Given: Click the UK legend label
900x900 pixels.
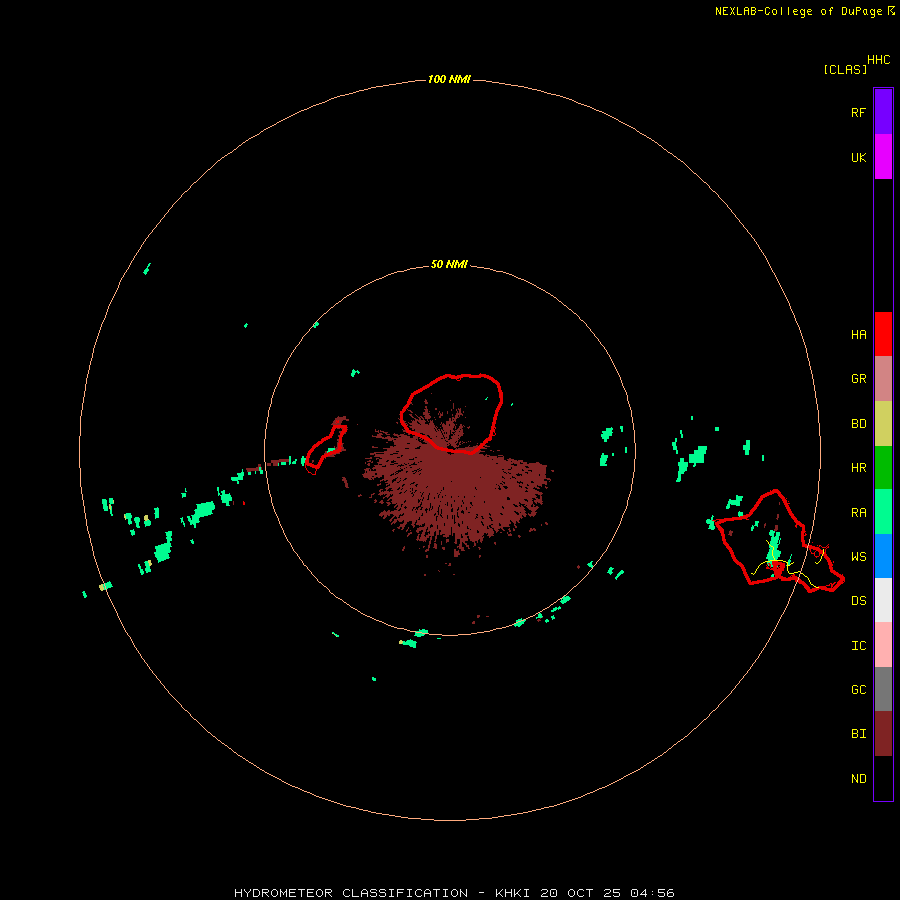Looking at the screenshot, I should pos(858,157).
